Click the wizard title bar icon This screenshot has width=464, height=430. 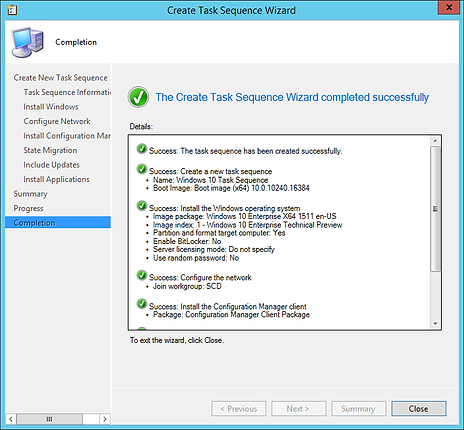(x=12, y=10)
